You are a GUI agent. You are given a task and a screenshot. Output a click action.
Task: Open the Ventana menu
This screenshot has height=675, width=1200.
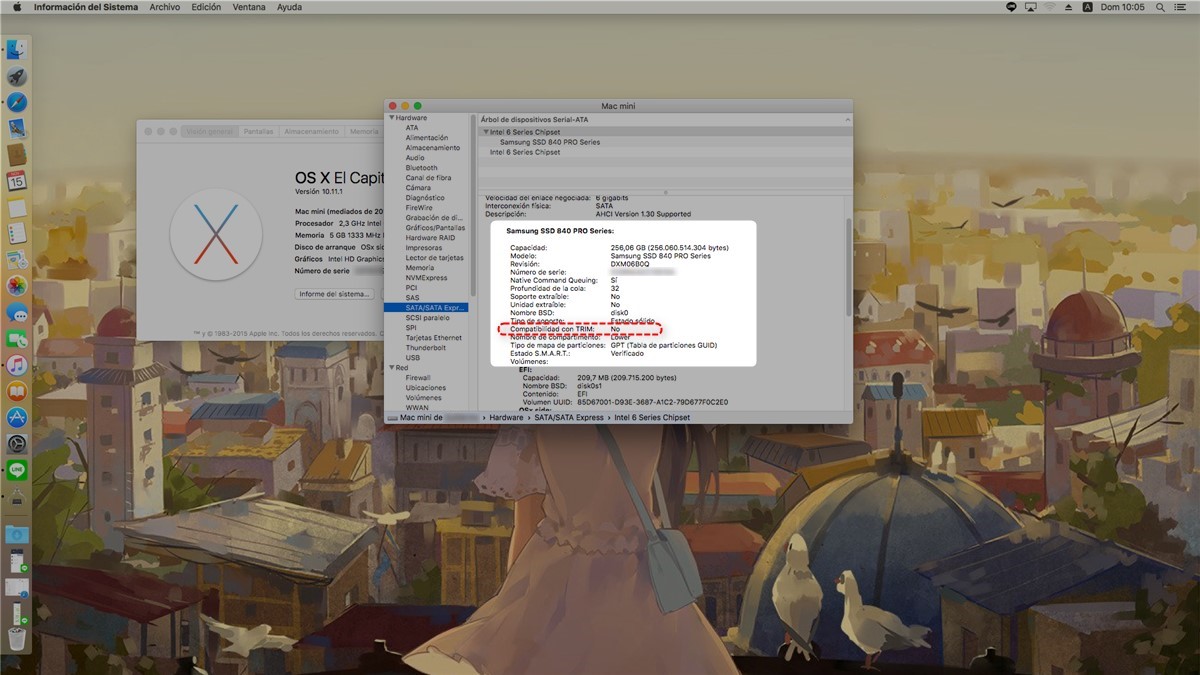click(249, 7)
